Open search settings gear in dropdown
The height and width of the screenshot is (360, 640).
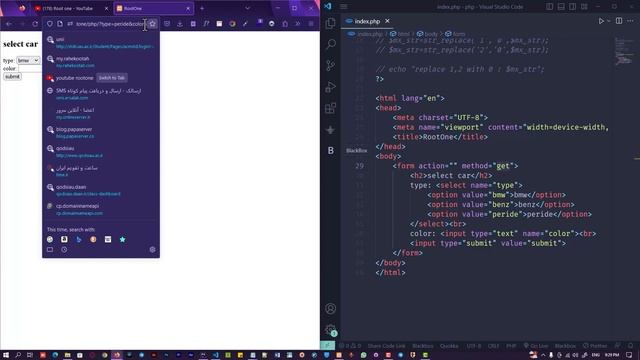click(x=152, y=249)
